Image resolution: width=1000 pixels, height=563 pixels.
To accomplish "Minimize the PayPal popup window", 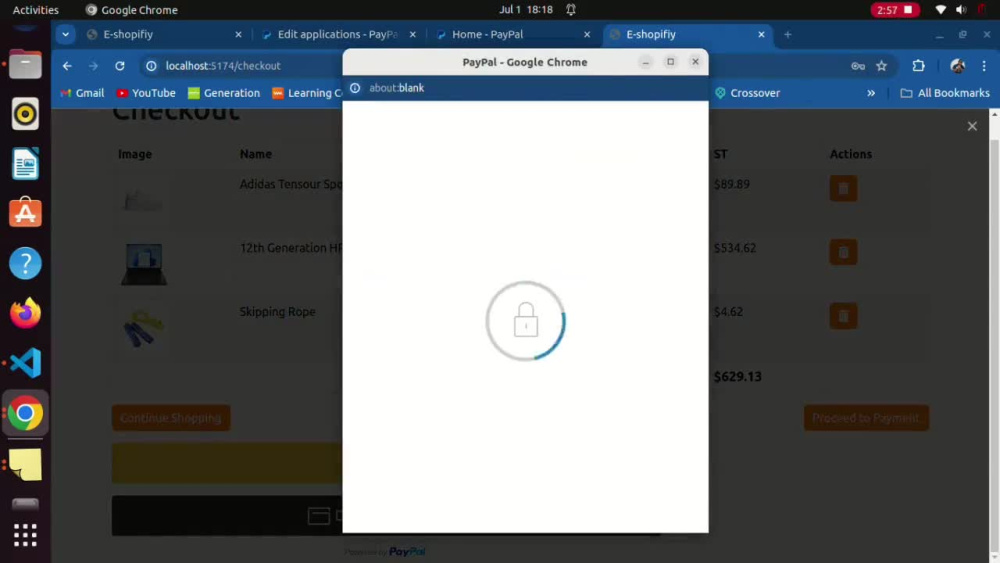I will coord(645,62).
